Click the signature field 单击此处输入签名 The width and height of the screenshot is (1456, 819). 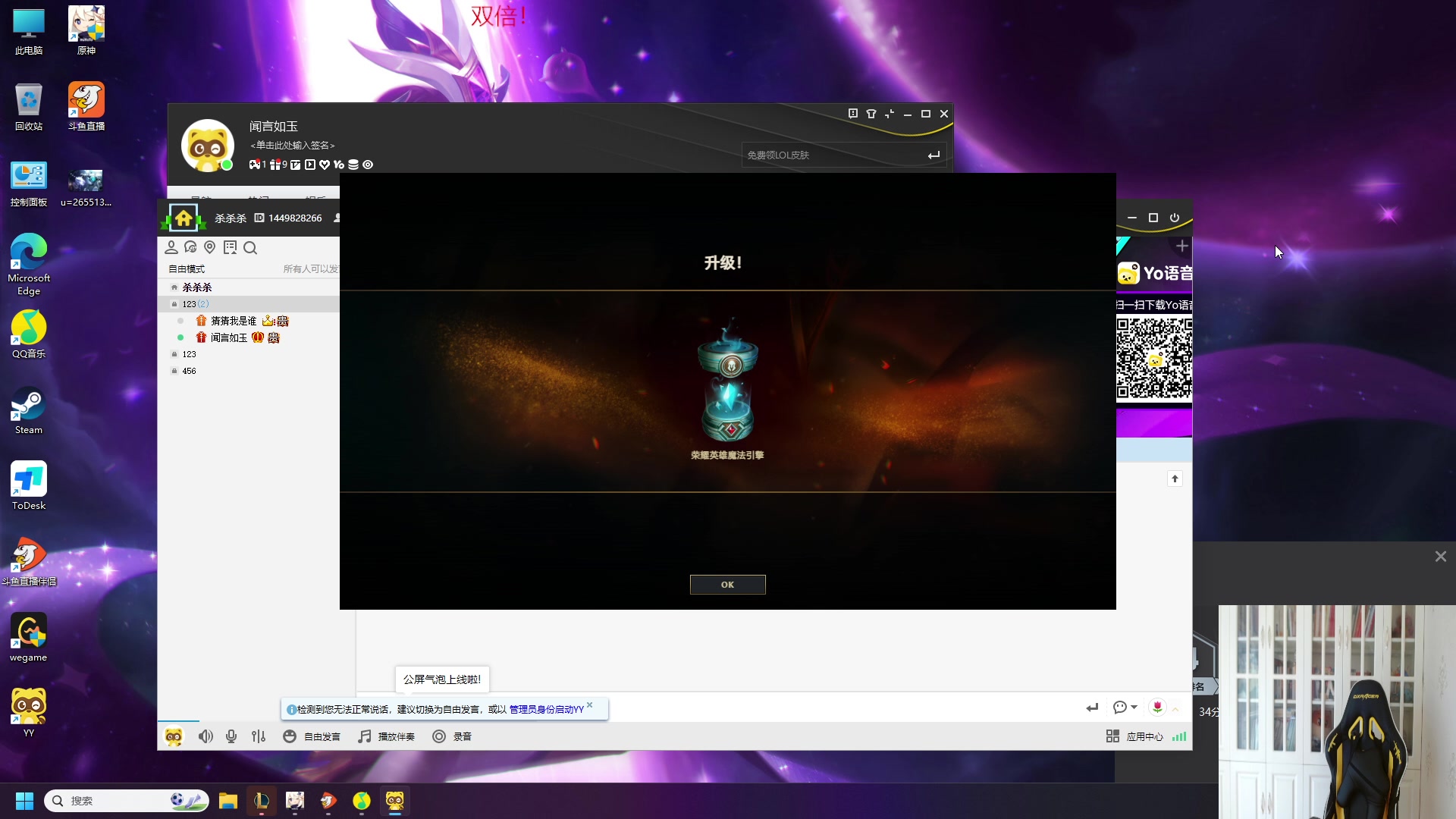293,146
